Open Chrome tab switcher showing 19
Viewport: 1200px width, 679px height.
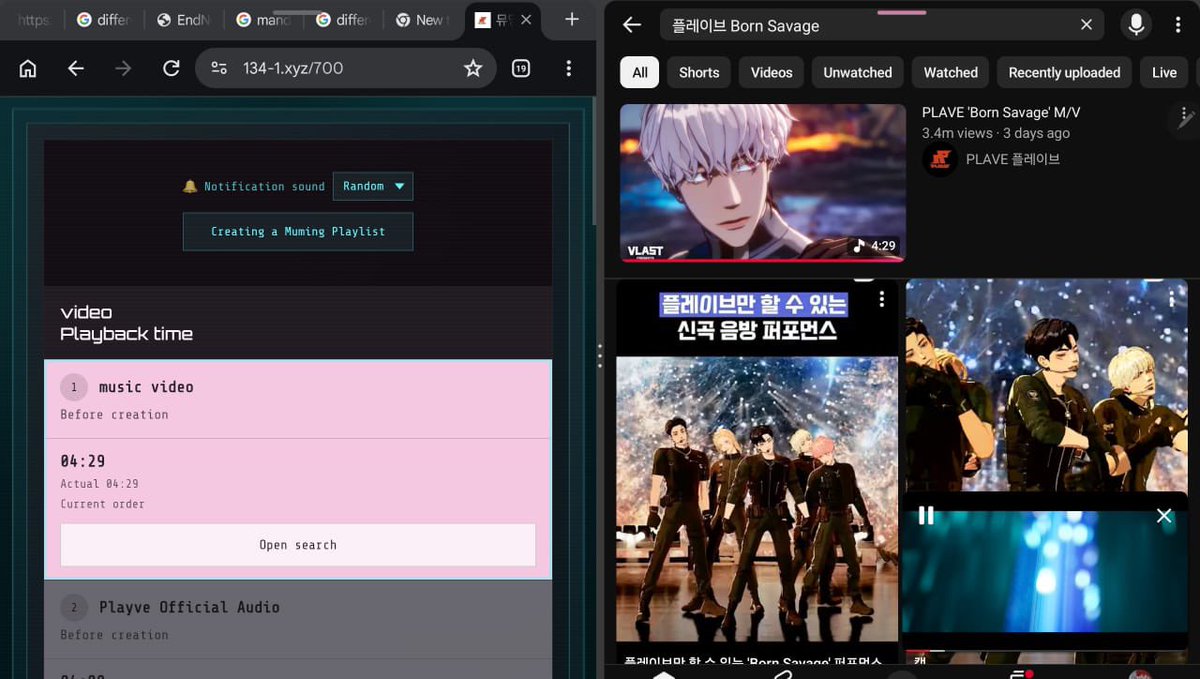coord(521,68)
